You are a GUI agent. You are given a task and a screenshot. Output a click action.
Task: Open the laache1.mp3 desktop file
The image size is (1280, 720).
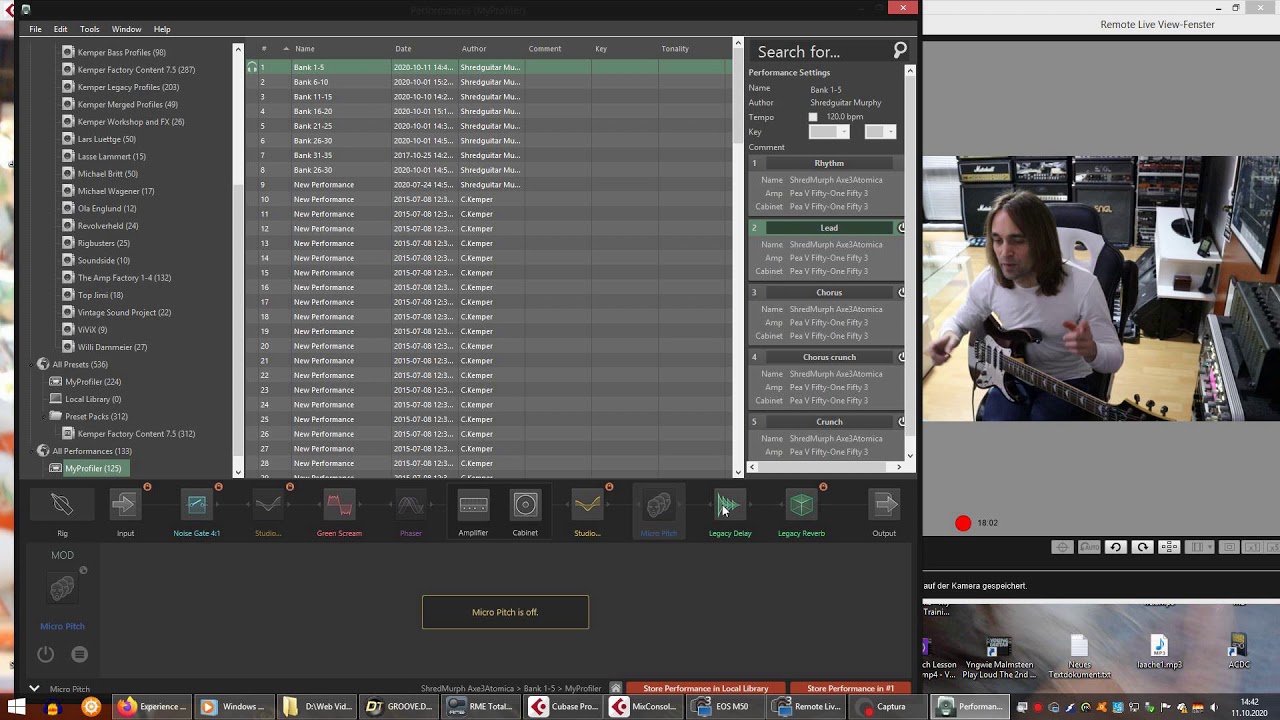click(x=1159, y=652)
